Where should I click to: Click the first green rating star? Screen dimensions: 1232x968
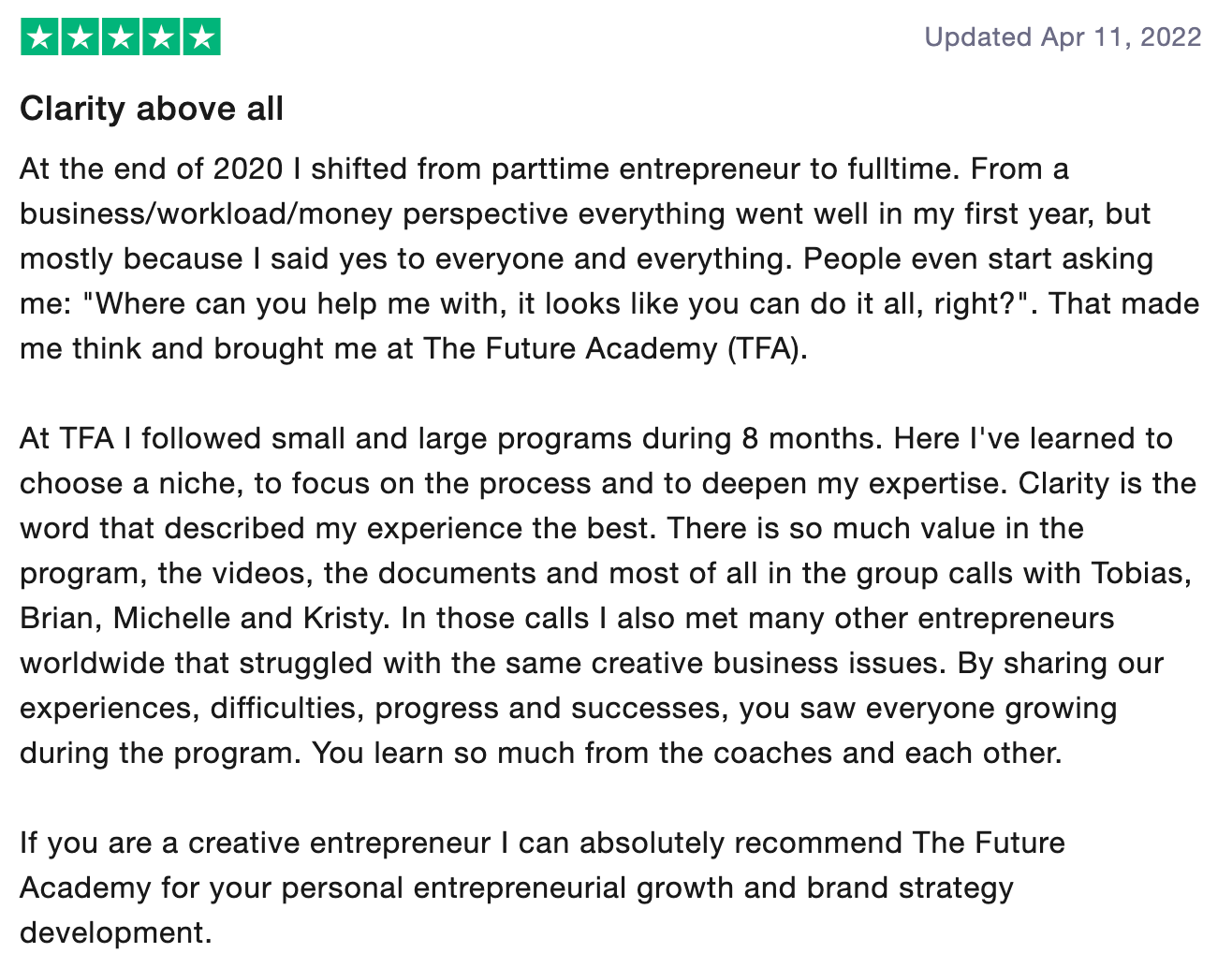point(39,37)
